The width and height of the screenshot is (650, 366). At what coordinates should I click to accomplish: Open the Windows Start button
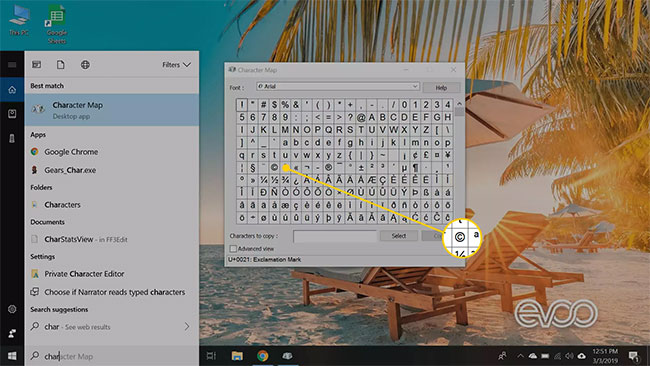[x=12, y=356]
